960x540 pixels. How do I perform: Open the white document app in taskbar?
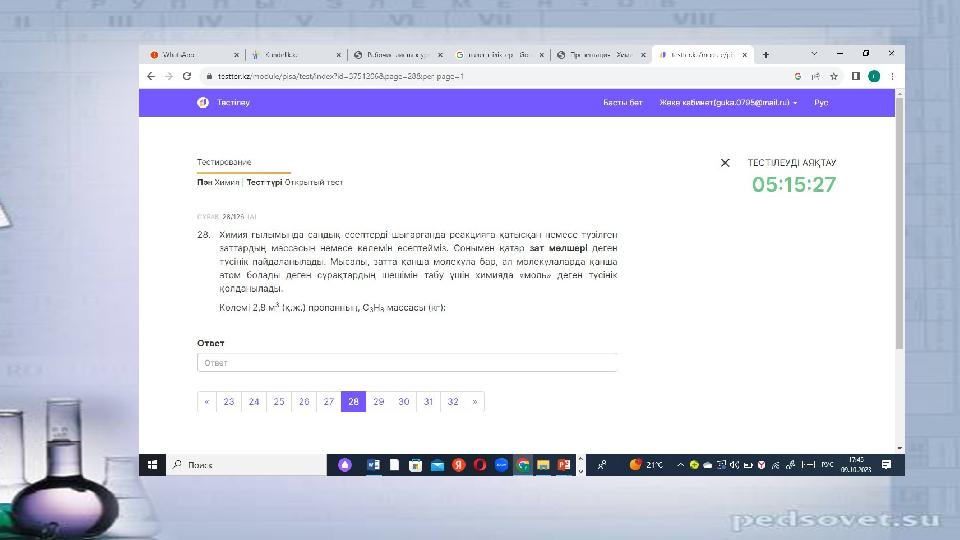[x=394, y=465]
